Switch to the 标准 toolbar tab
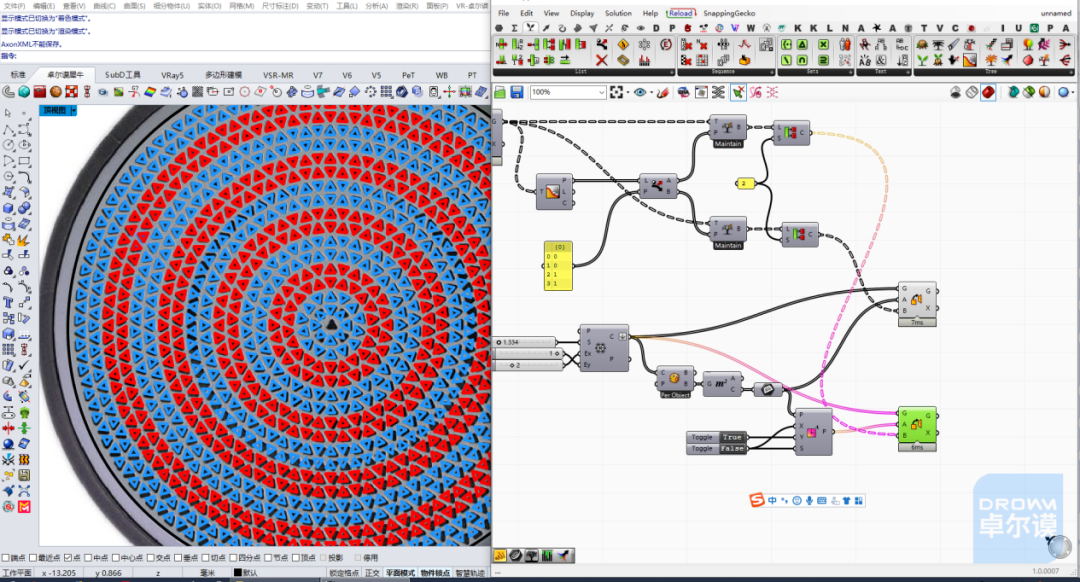1080x582 pixels. pyautogui.click(x=18, y=74)
